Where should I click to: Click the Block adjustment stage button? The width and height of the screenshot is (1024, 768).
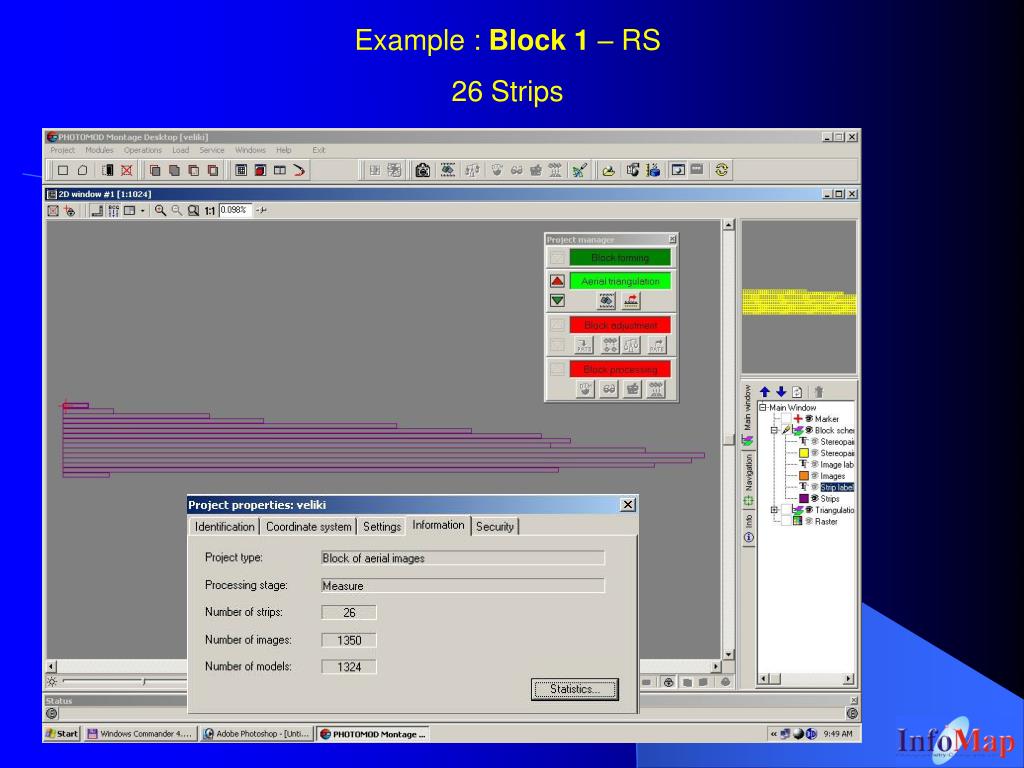coord(620,325)
